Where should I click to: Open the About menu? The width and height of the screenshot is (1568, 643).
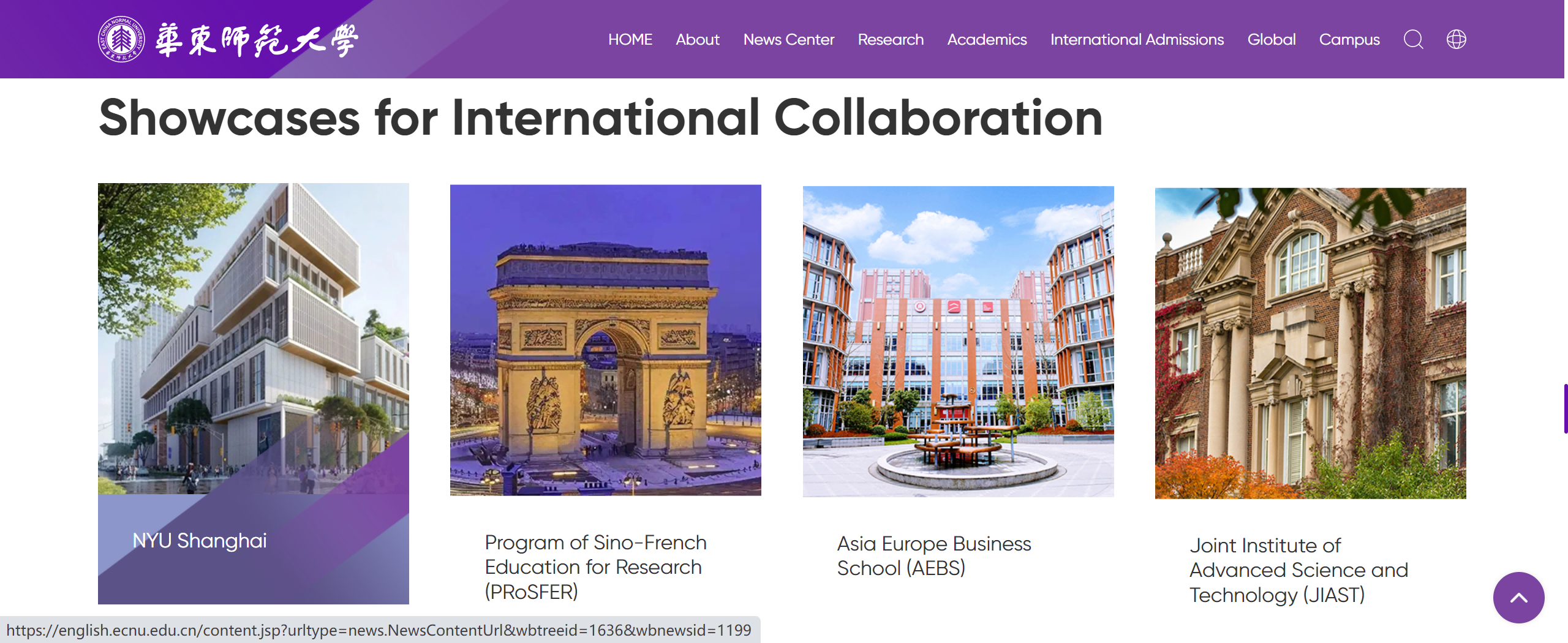697,40
